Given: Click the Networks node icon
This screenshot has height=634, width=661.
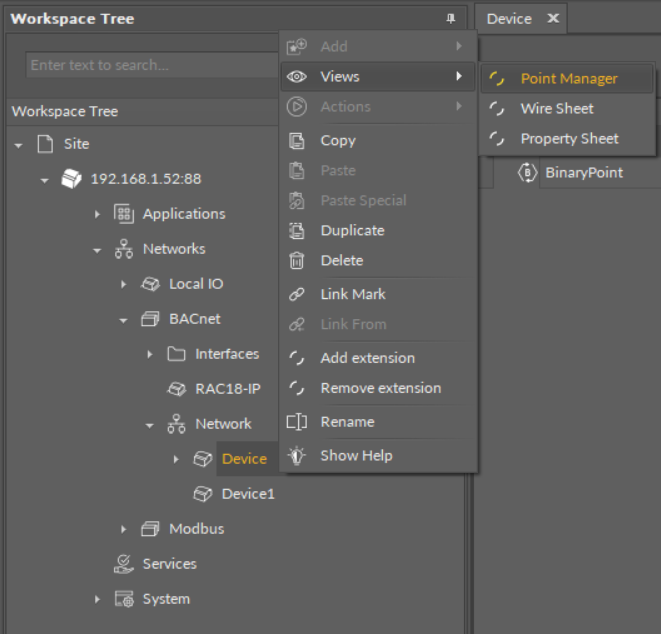Looking at the screenshot, I should pos(124,249).
